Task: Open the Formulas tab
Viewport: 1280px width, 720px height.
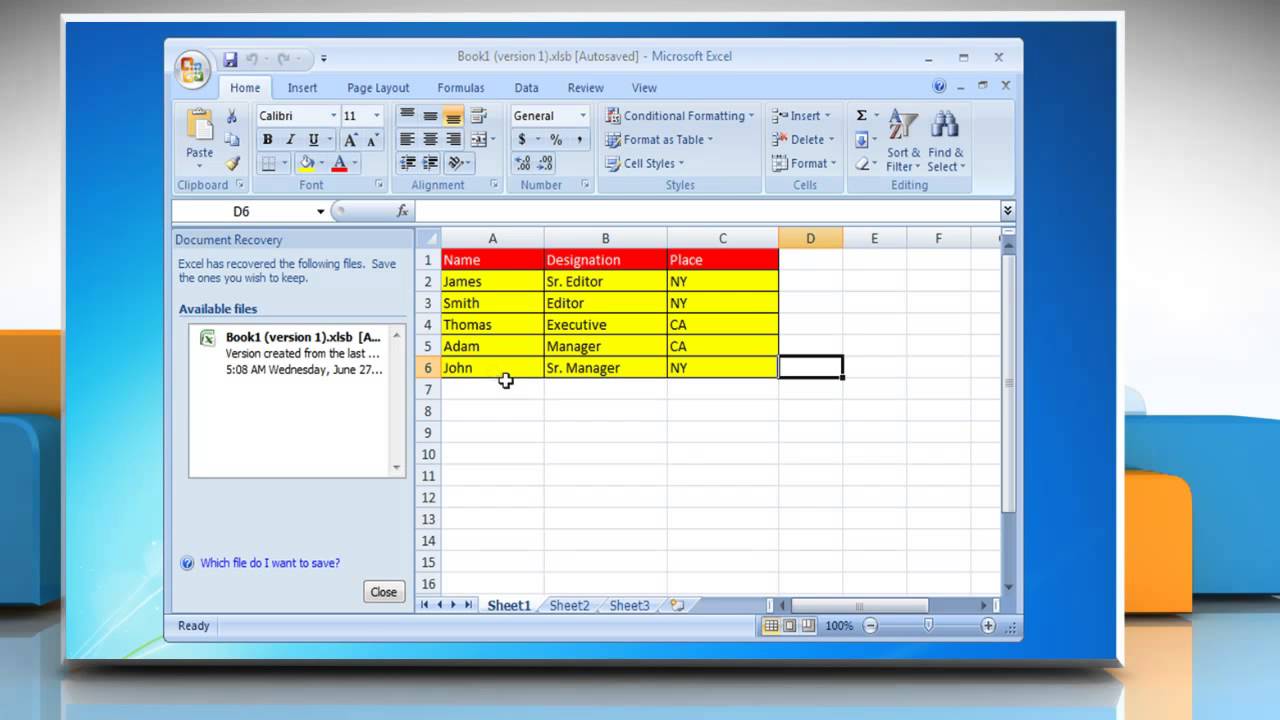Action: point(461,88)
